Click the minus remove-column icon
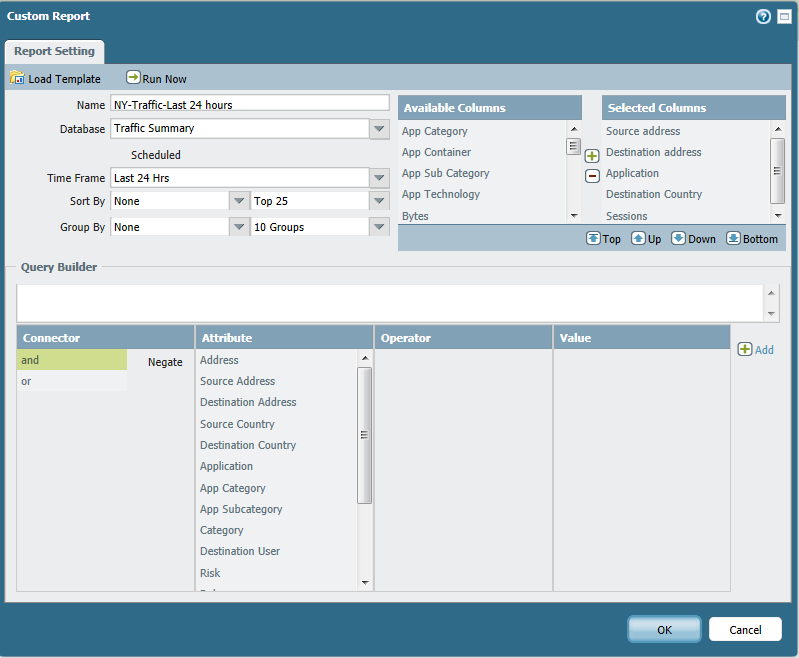This screenshot has width=799, height=658. [x=592, y=176]
